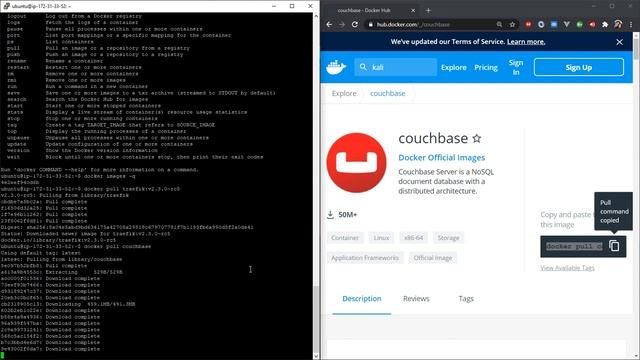Open the Pricing nav item

pos(486,67)
